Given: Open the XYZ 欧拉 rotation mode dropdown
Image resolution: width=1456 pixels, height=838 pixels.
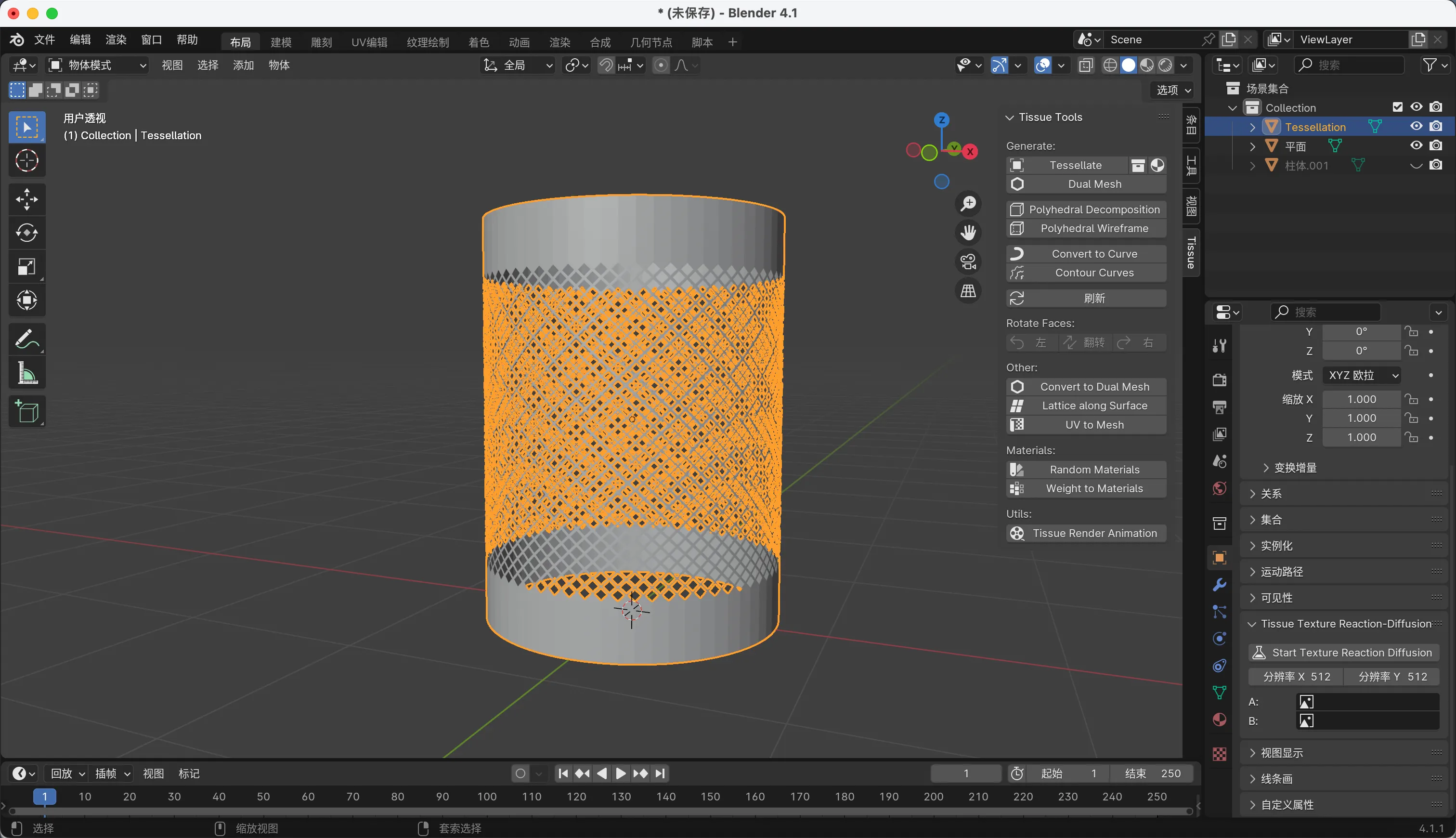Looking at the screenshot, I should point(1362,375).
